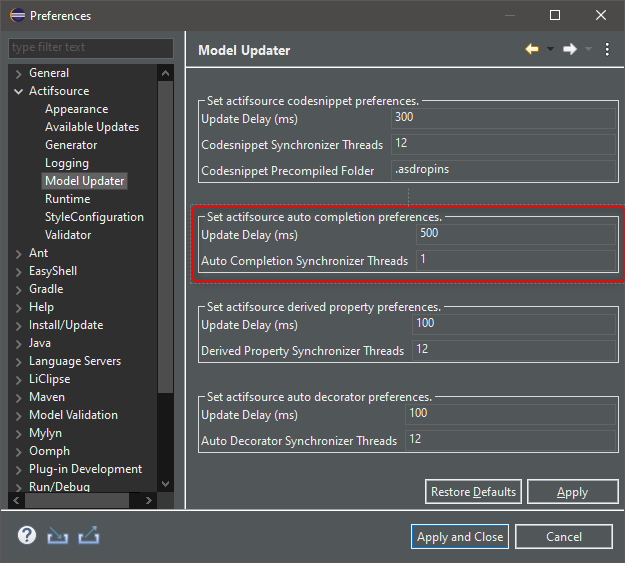The height and width of the screenshot is (563, 625).
Task: Click the Restore Defaults button
Action: tap(473, 492)
